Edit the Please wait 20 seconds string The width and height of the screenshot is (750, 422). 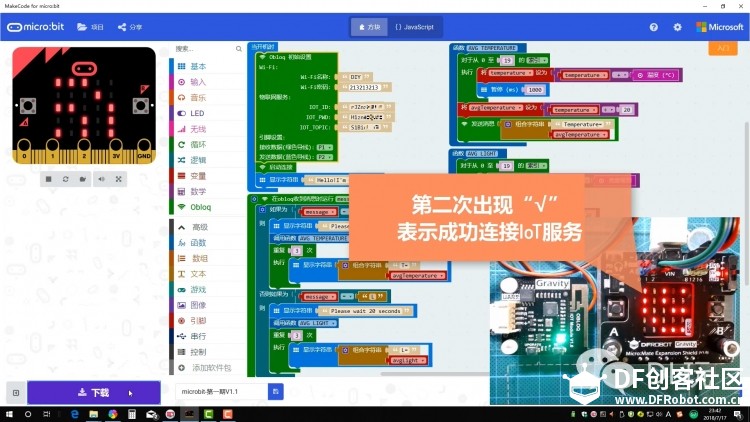click(365, 311)
